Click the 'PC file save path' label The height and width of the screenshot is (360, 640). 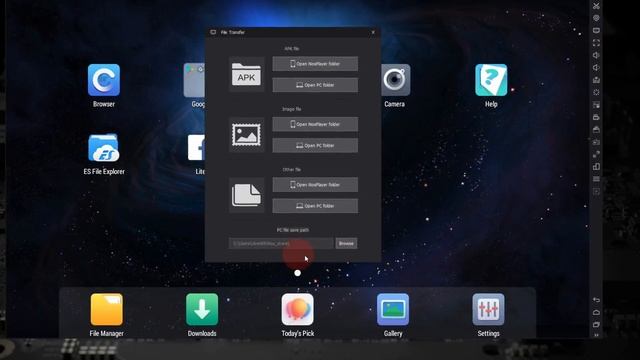293,230
